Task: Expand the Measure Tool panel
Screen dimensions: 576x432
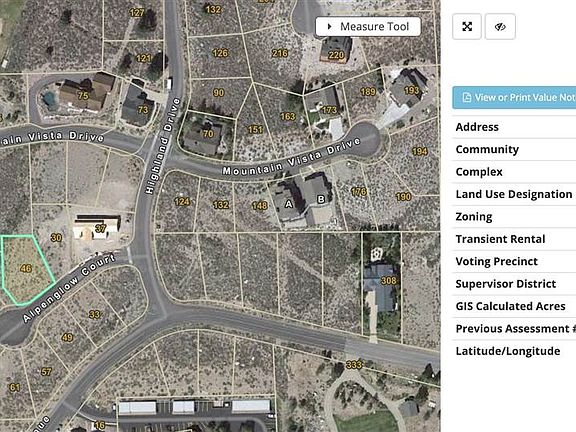Action: (x=368, y=26)
